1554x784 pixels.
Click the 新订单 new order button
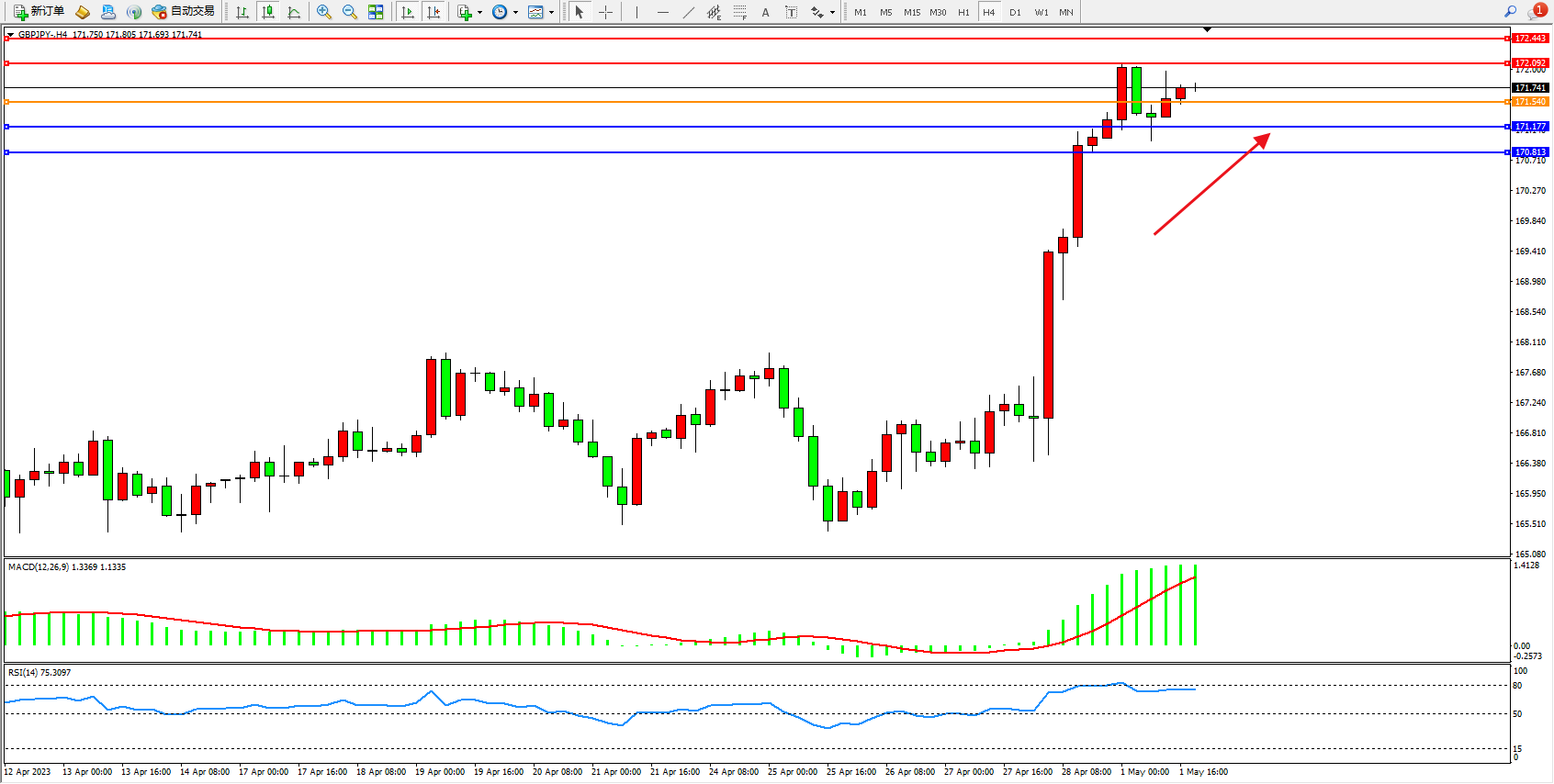(39, 12)
